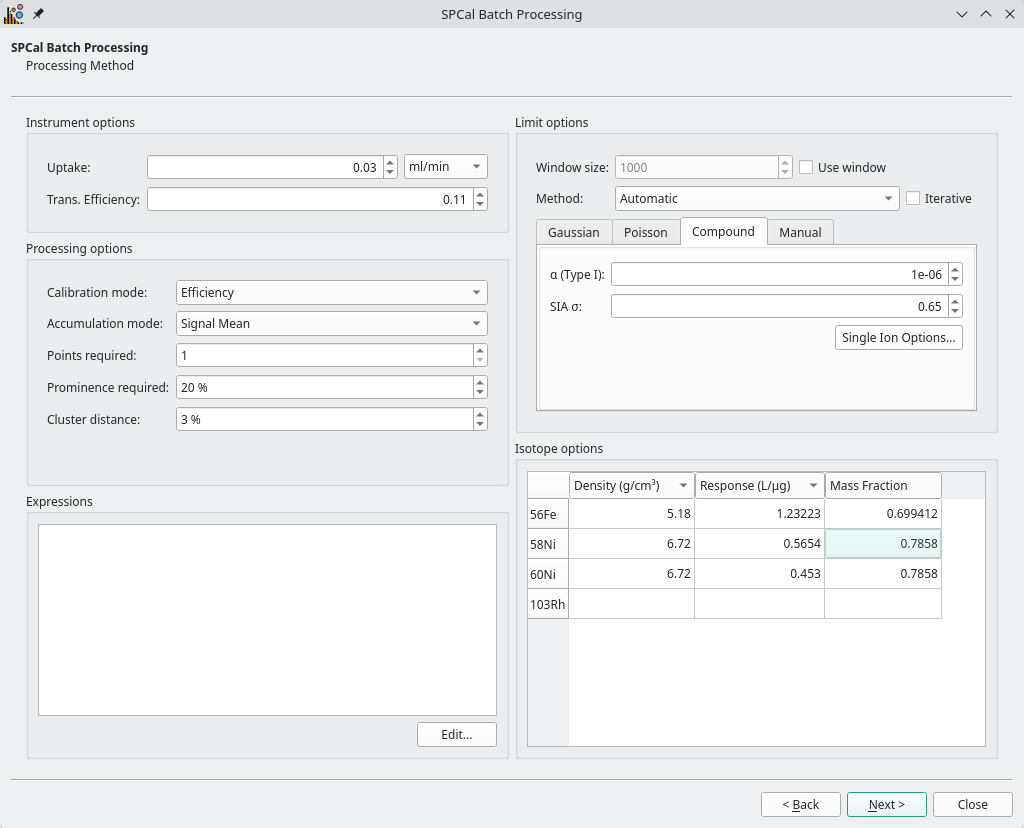Enable the Iterative checkbox
This screenshot has width=1024, height=828.
(x=913, y=199)
